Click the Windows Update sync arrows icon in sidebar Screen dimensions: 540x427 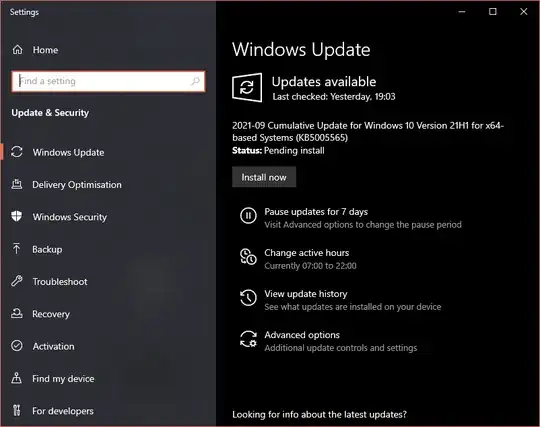coord(17,152)
